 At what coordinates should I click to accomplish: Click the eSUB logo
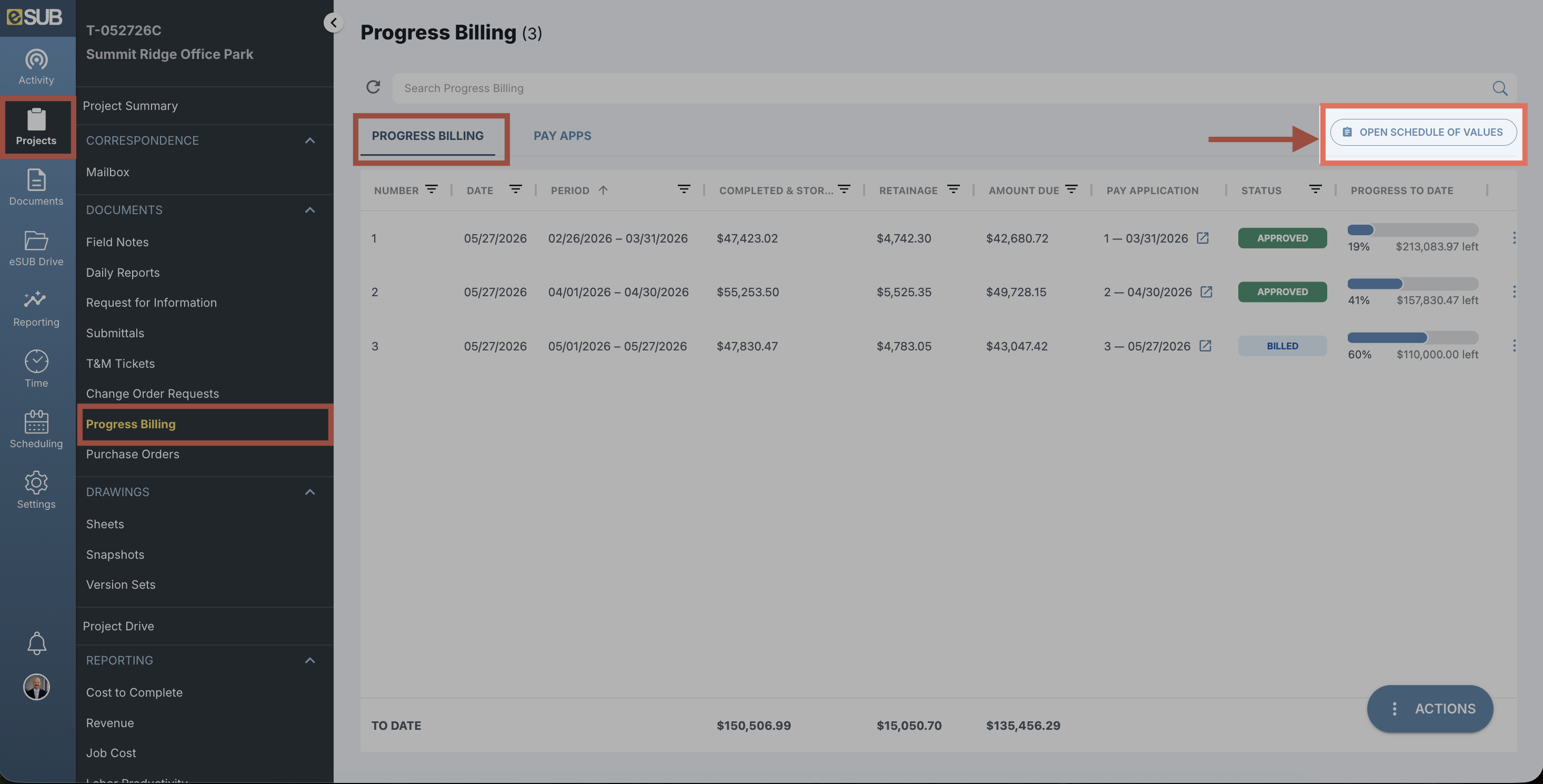coord(35,17)
